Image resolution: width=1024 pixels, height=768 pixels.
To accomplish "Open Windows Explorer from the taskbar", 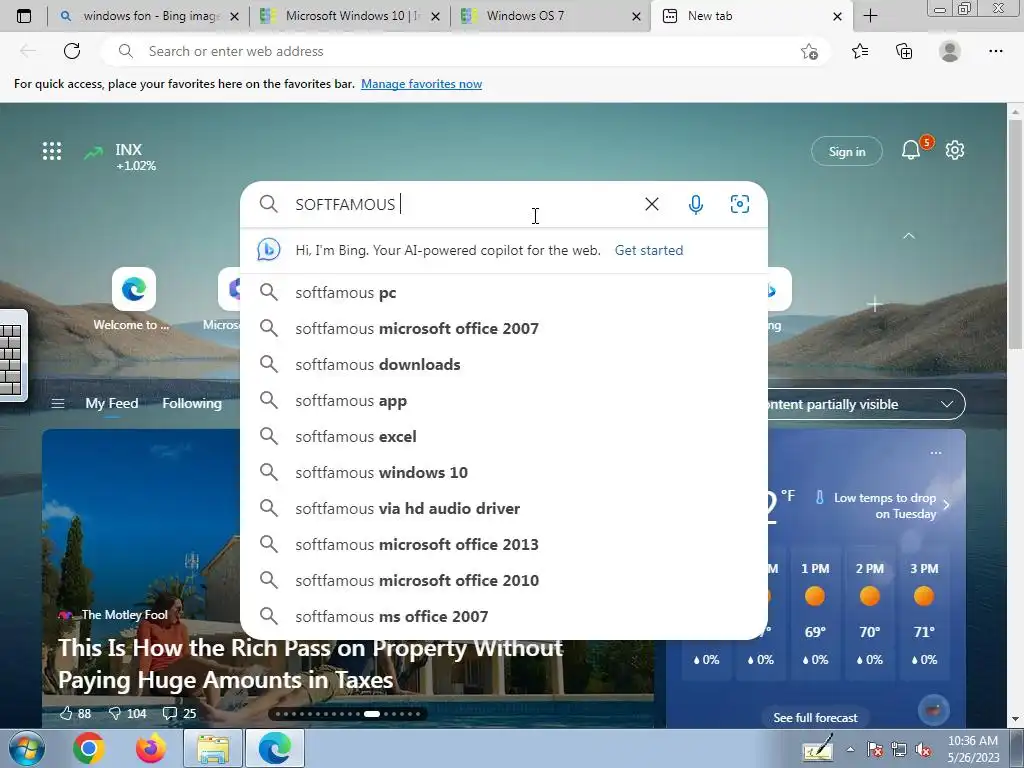I will click(x=213, y=748).
